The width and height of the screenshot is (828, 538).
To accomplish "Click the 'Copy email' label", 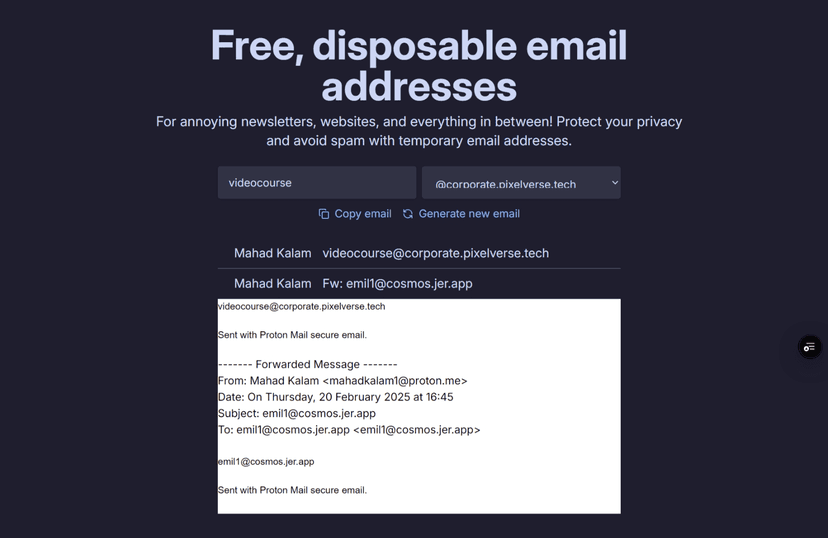I will pos(363,214).
